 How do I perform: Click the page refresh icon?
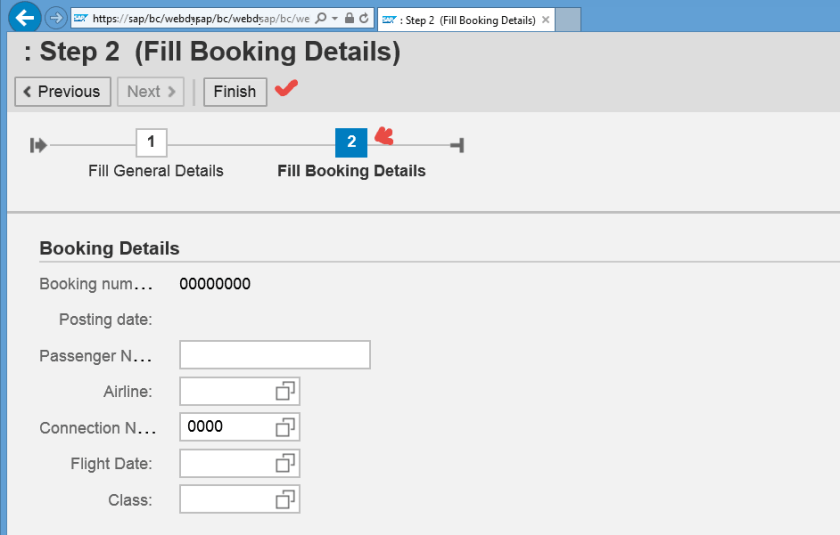tap(364, 18)
